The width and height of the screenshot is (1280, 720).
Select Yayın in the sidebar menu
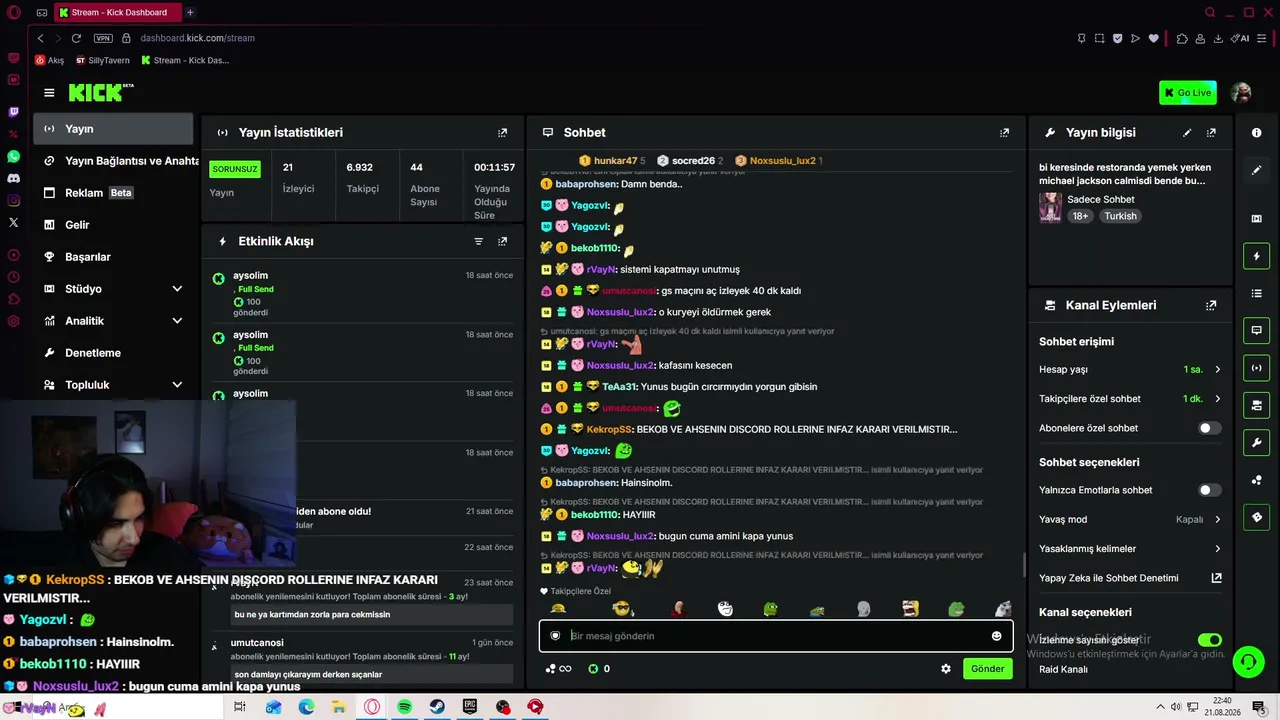(x=113, y=129)
